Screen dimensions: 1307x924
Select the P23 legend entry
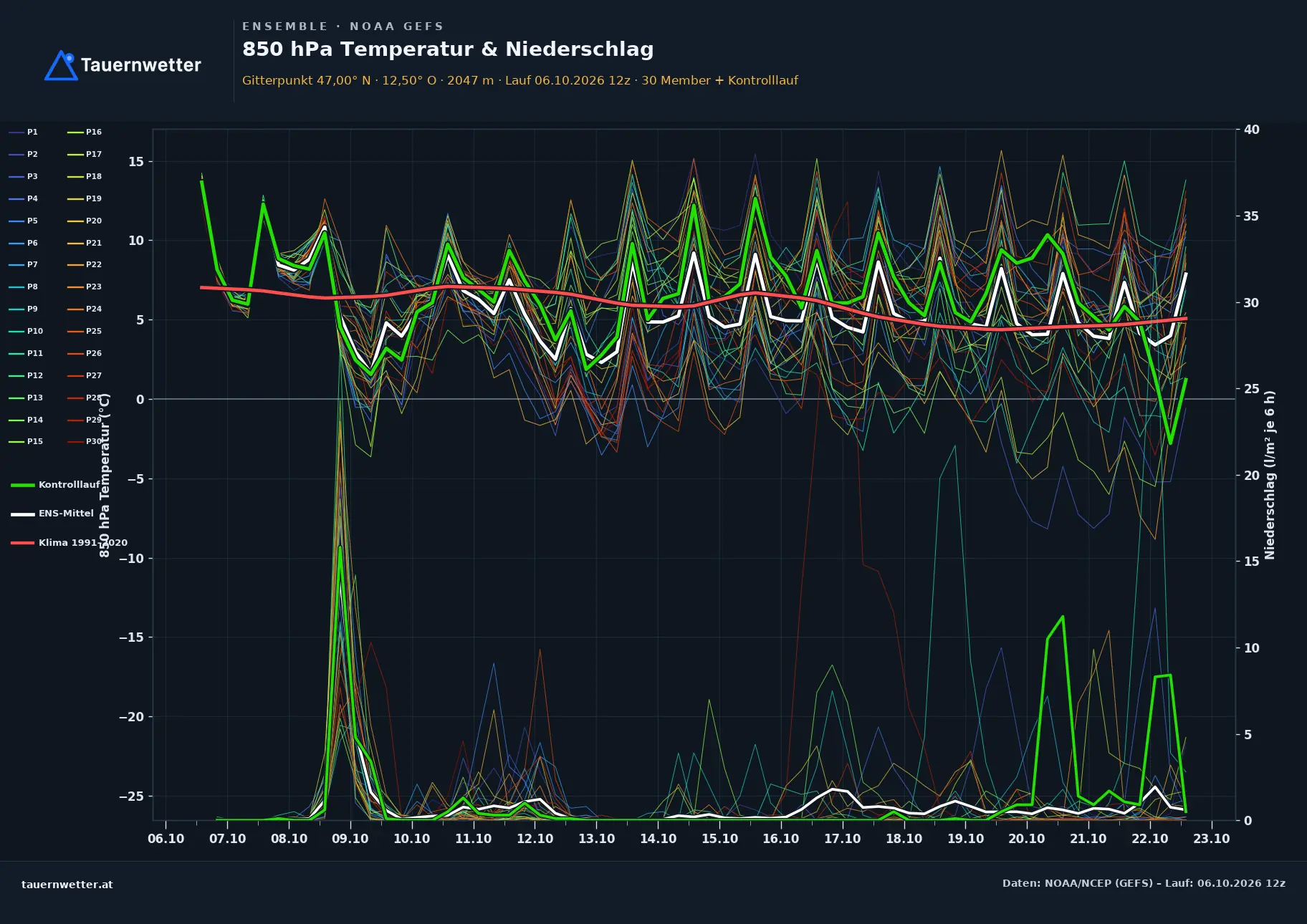(x=85, y=287)
